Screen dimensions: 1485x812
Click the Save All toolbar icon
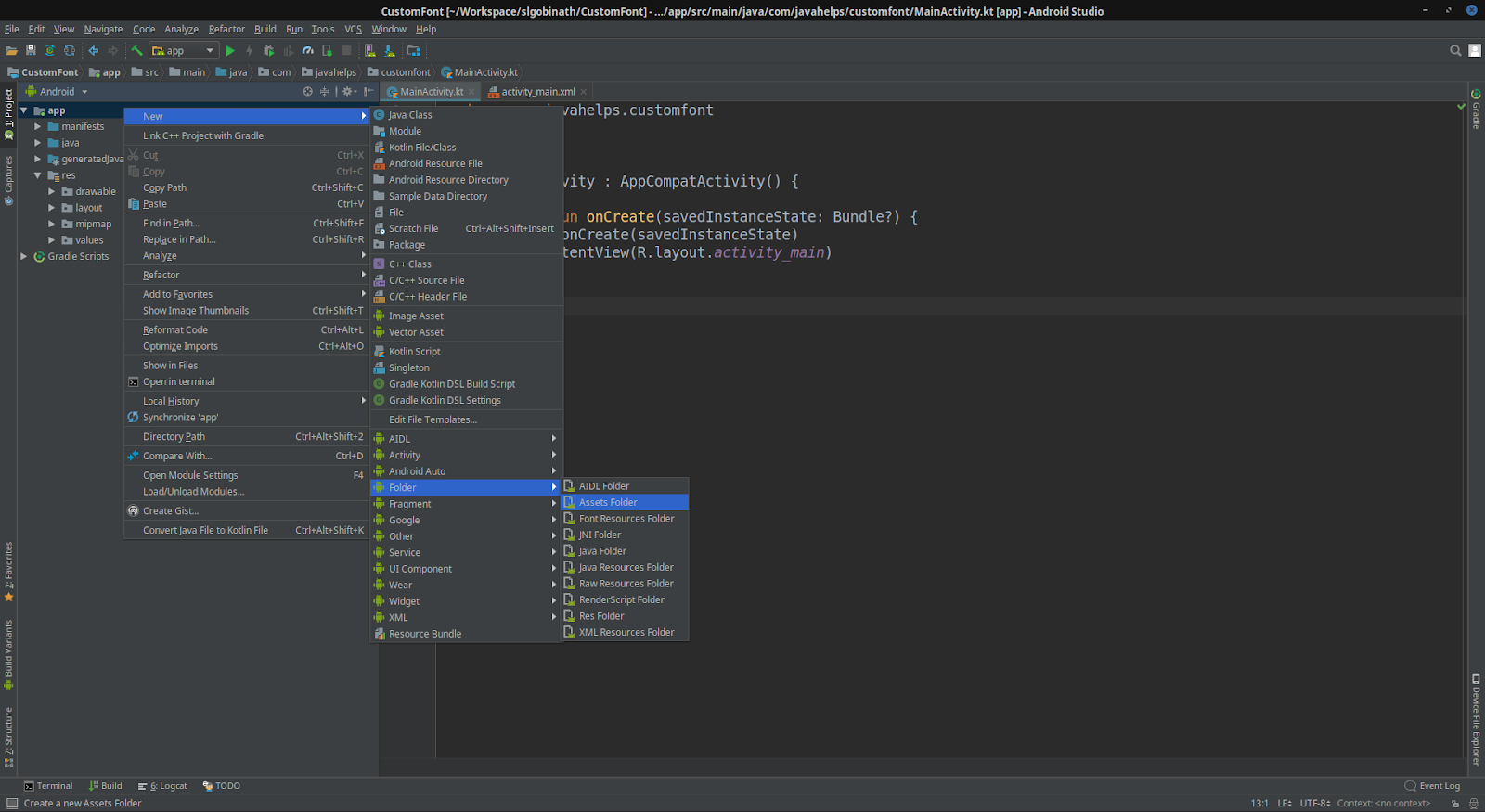31,51
